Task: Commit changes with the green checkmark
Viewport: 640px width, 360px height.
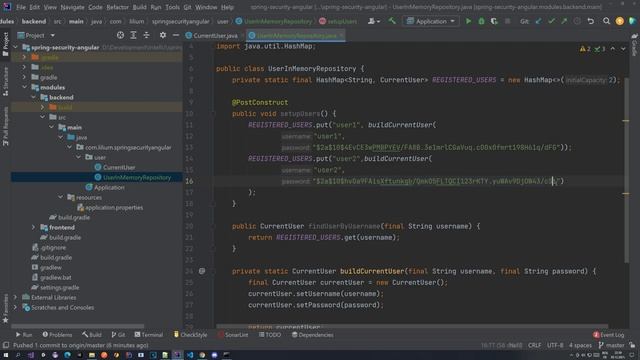Action: [x=551, y=21]
